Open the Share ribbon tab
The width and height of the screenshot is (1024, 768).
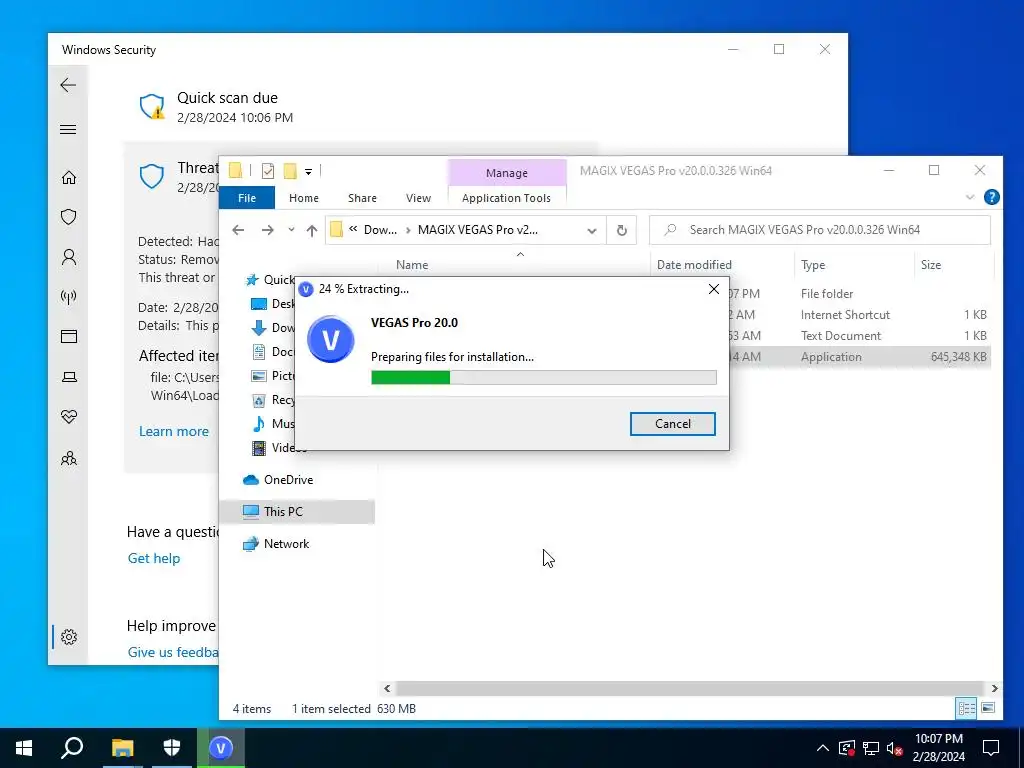click(x=362, y=198)
